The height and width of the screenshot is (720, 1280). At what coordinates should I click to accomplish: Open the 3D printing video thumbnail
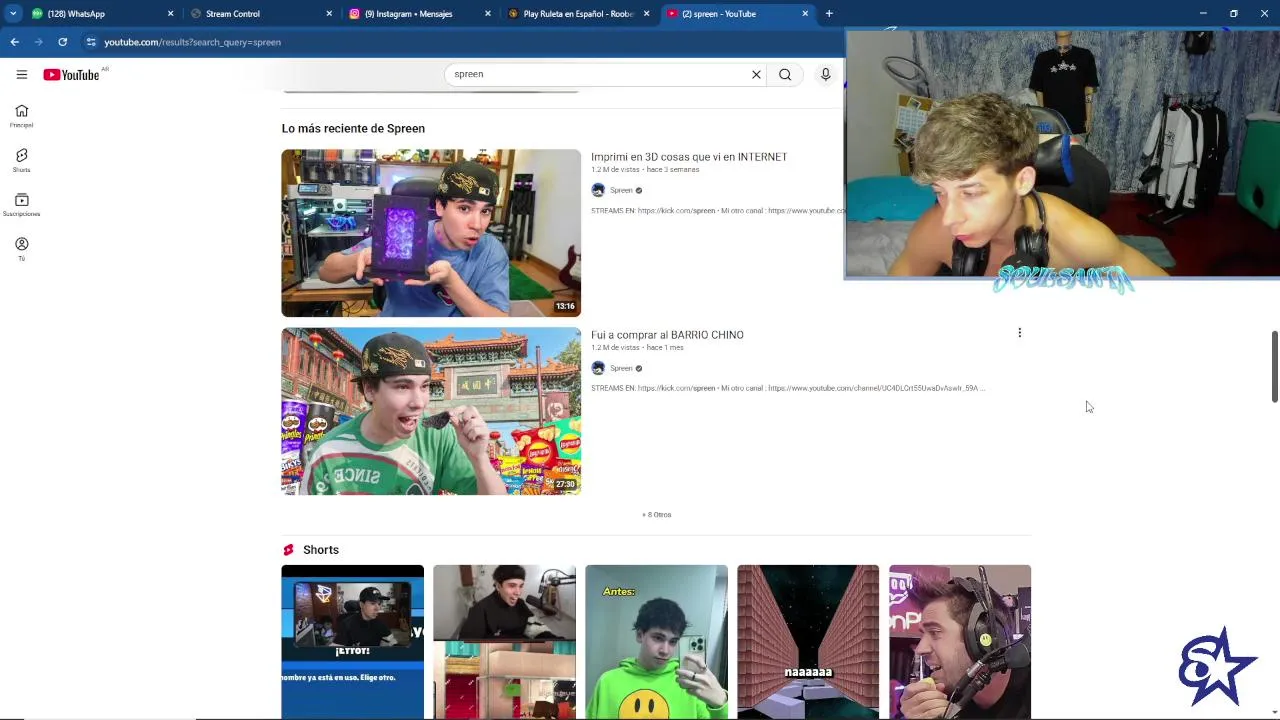coord(431,233)
